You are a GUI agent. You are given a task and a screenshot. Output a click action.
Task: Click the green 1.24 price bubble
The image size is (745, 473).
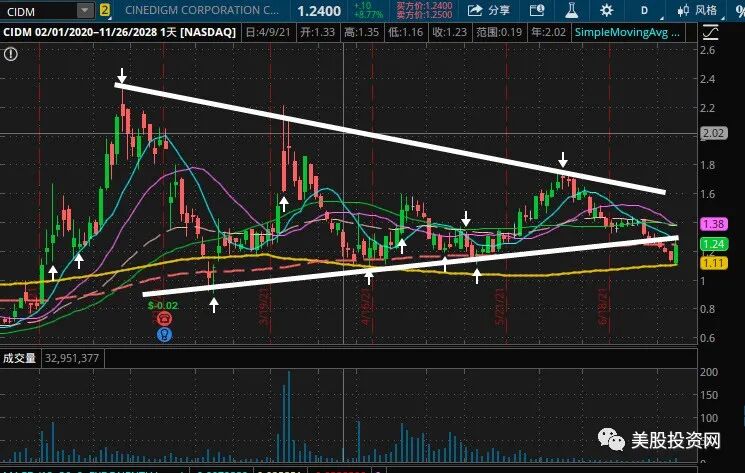pyautogui.click(x=714, y=244)
